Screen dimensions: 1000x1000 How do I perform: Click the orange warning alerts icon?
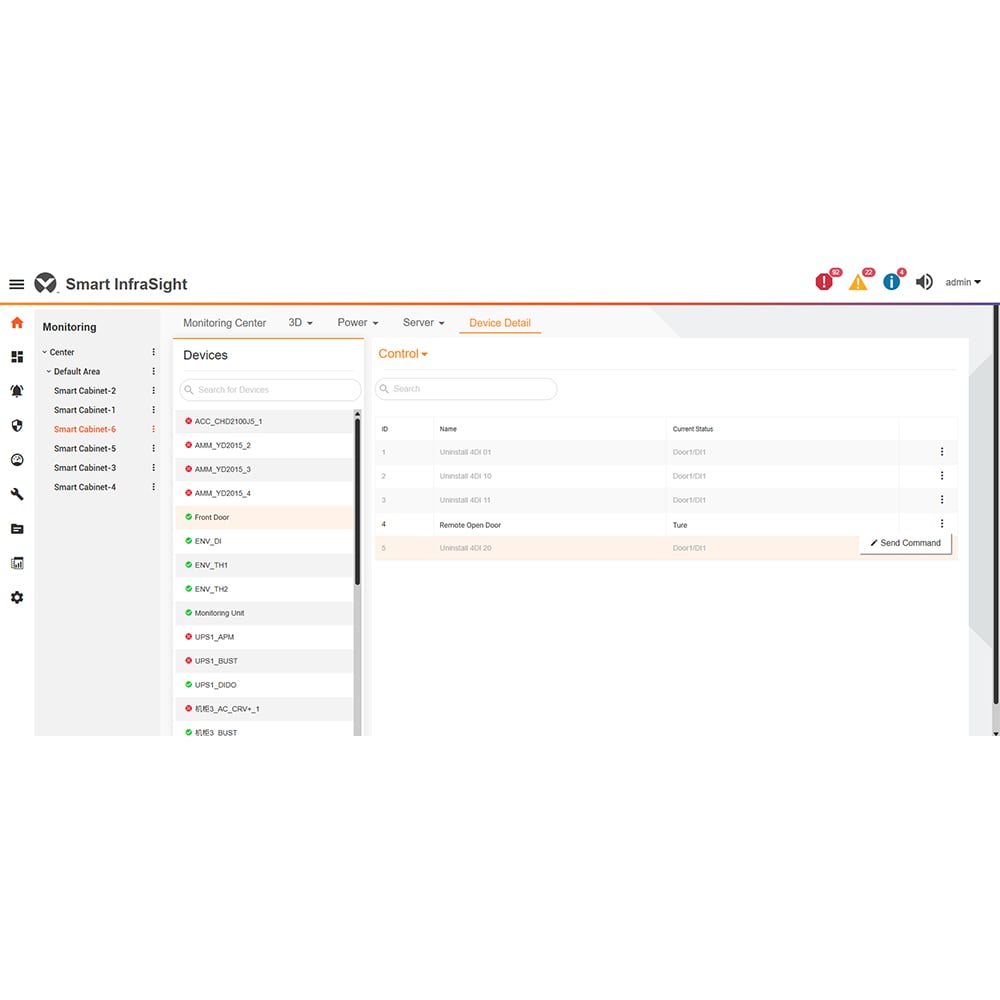[858, 282]
